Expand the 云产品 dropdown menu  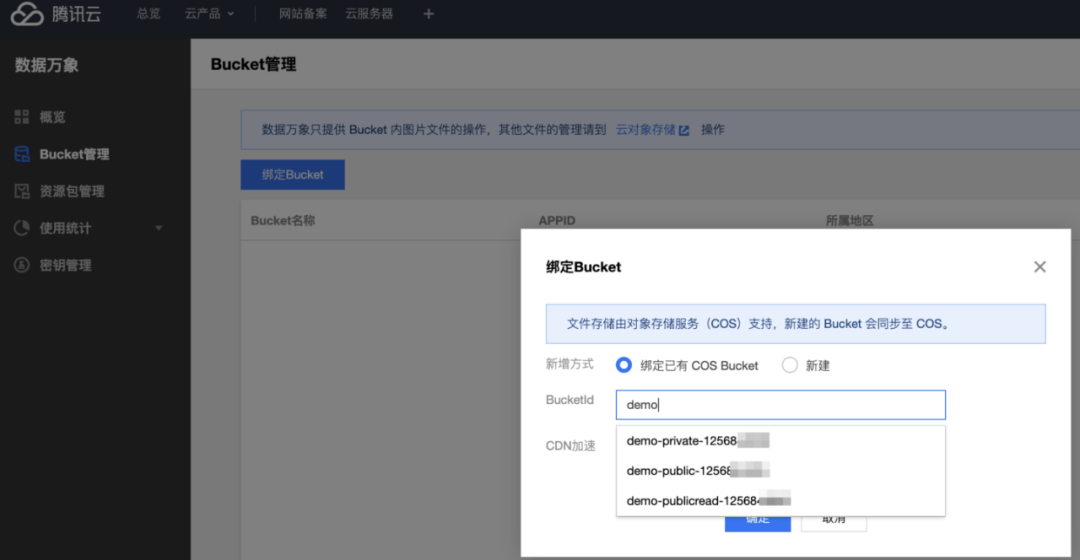click(x=209, y=14)
